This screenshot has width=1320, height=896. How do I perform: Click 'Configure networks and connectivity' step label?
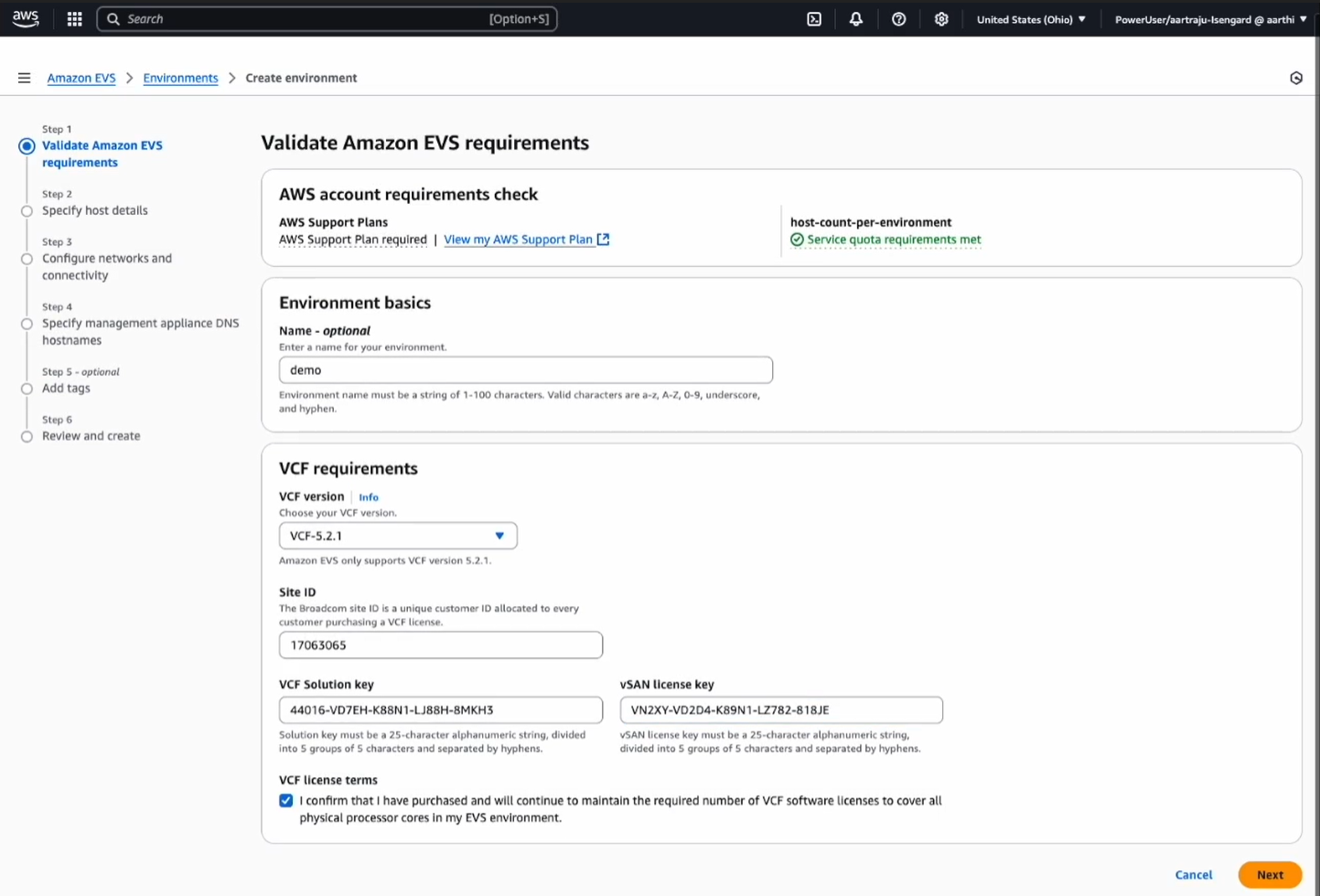point(107,267)
